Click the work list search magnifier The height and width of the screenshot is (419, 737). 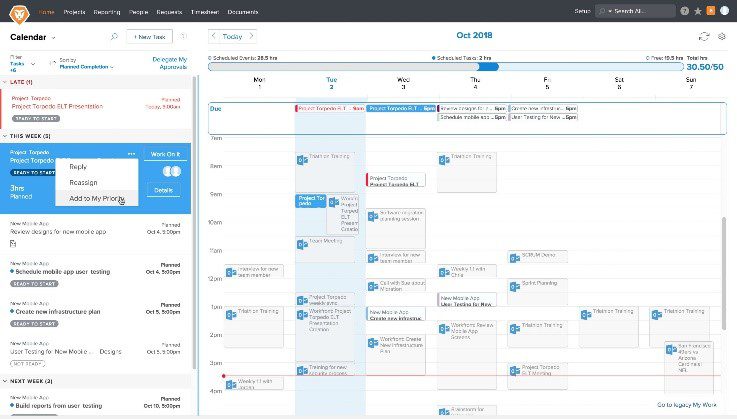114,37
